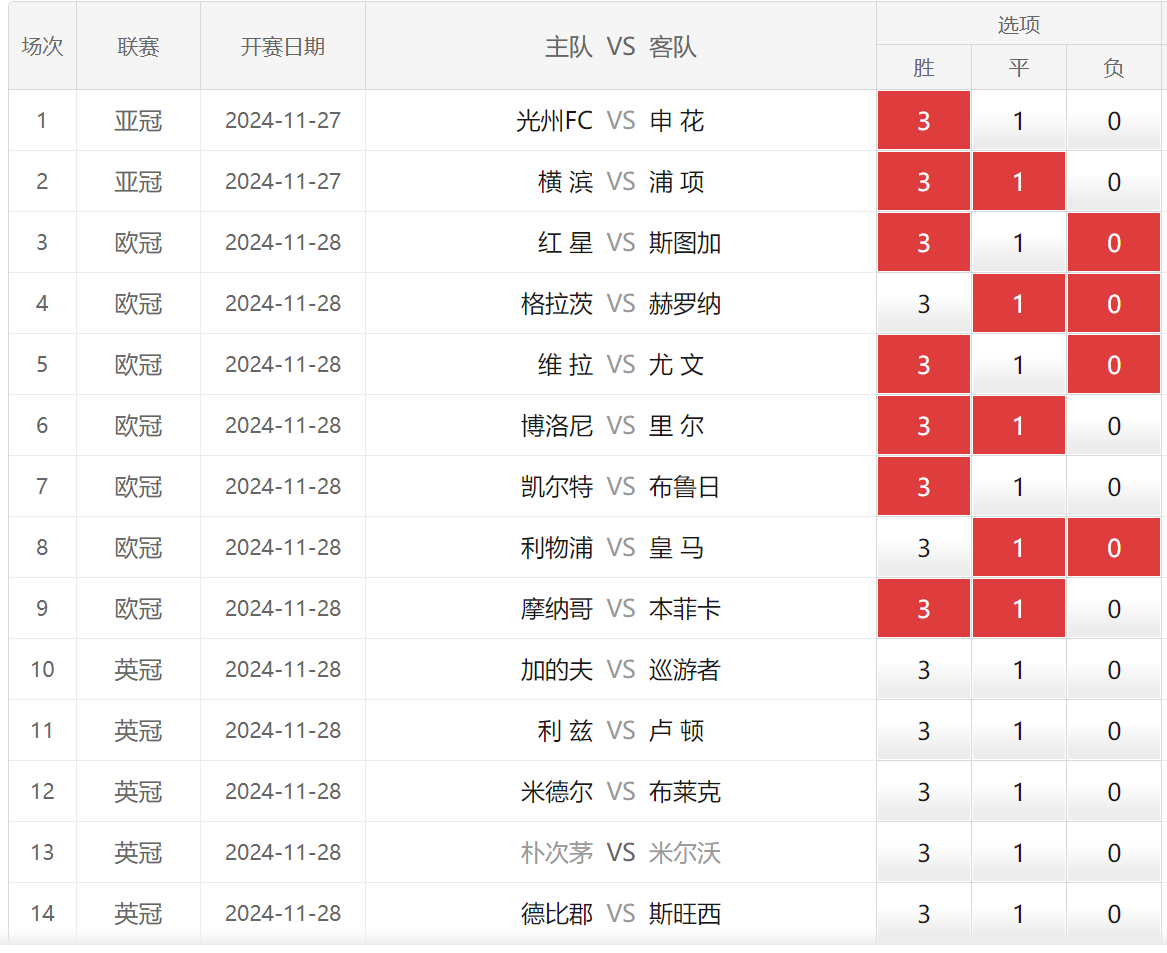Click 英冠 league cell in row 14
This screenshot has width=1167, height=953.
click(x=138, y=914)
